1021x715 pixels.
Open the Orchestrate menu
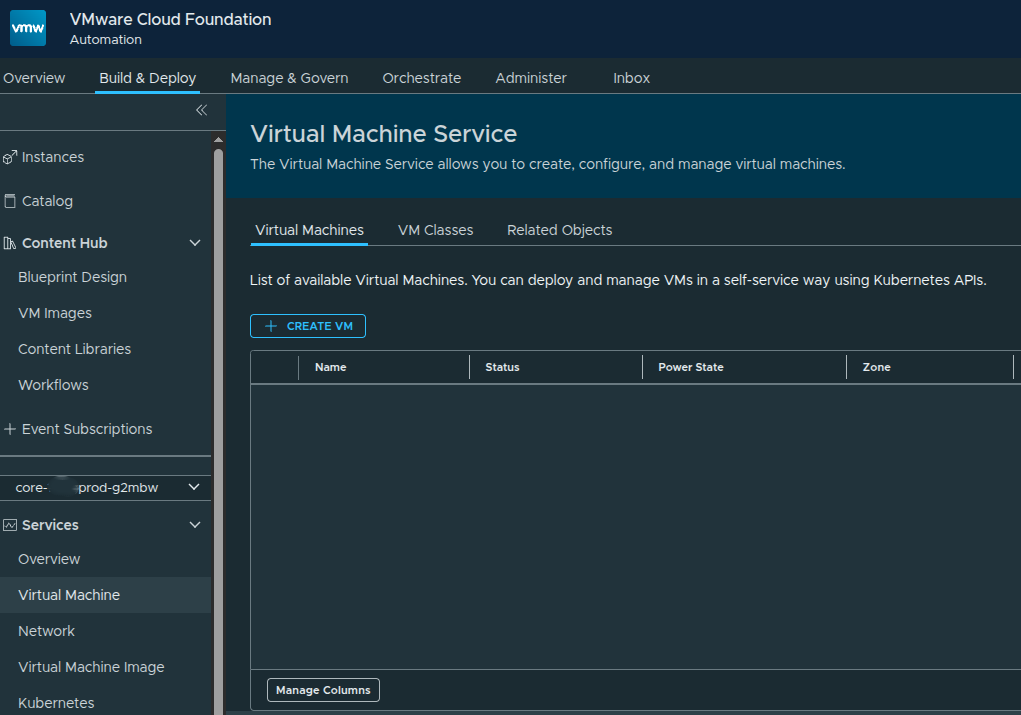[421, 77]
